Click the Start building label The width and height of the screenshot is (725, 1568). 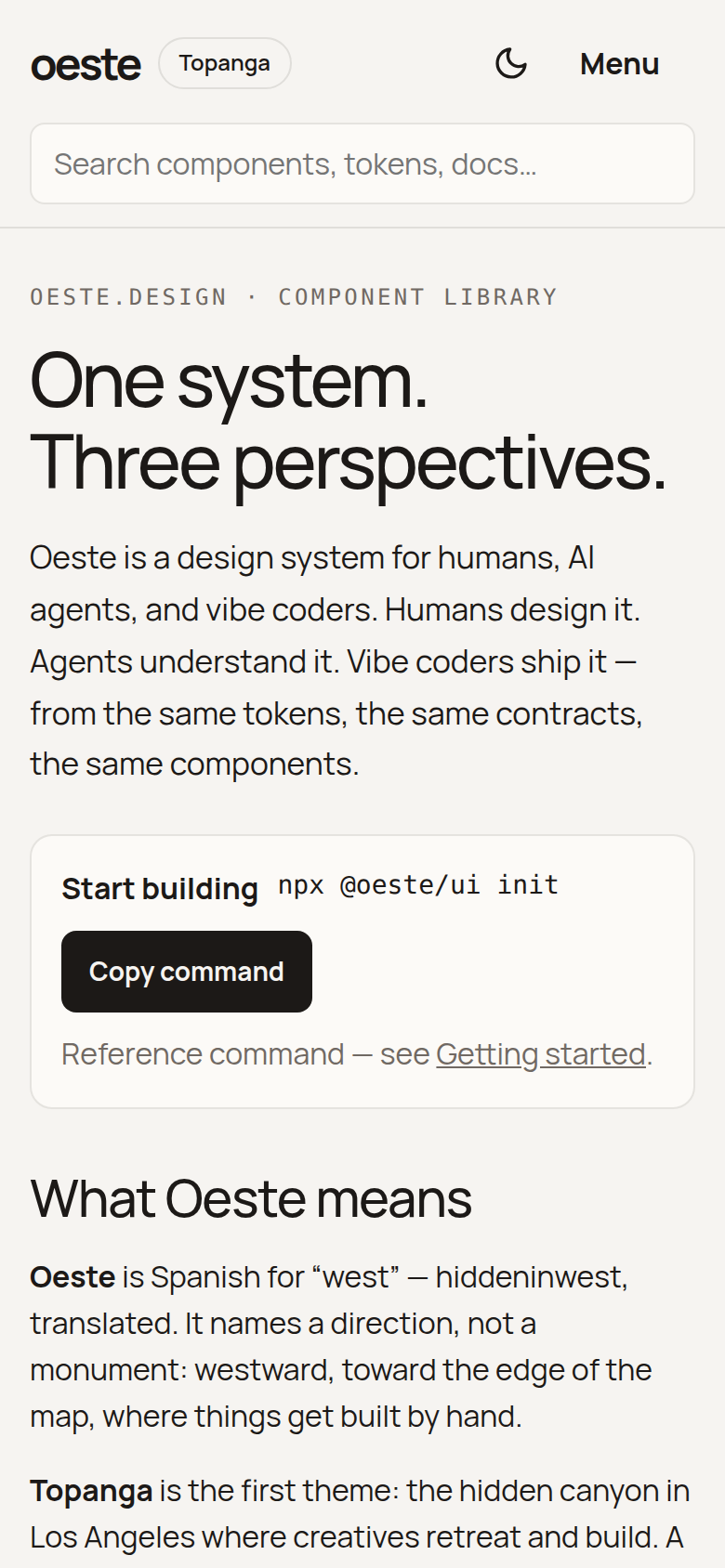click(x=160, y=889)
